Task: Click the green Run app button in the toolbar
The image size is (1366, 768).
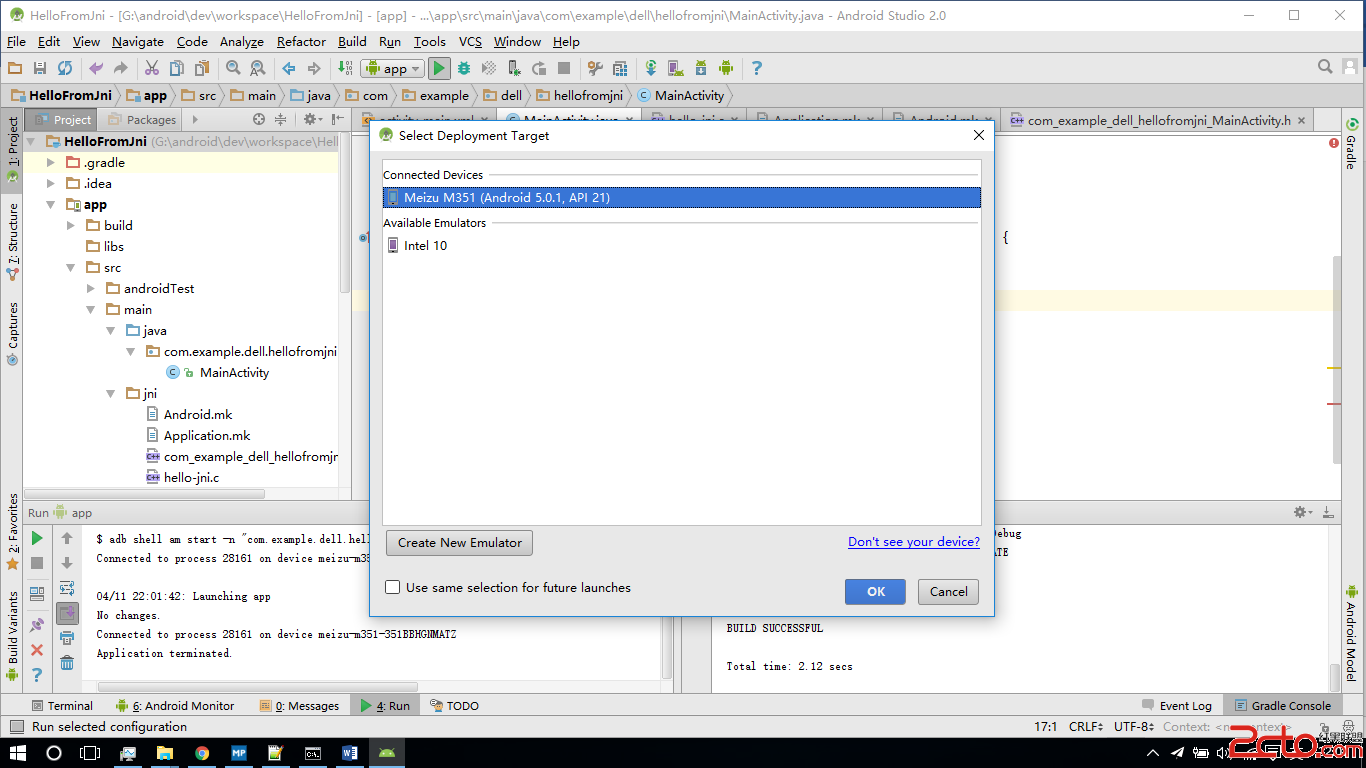Action: (439, 68)
